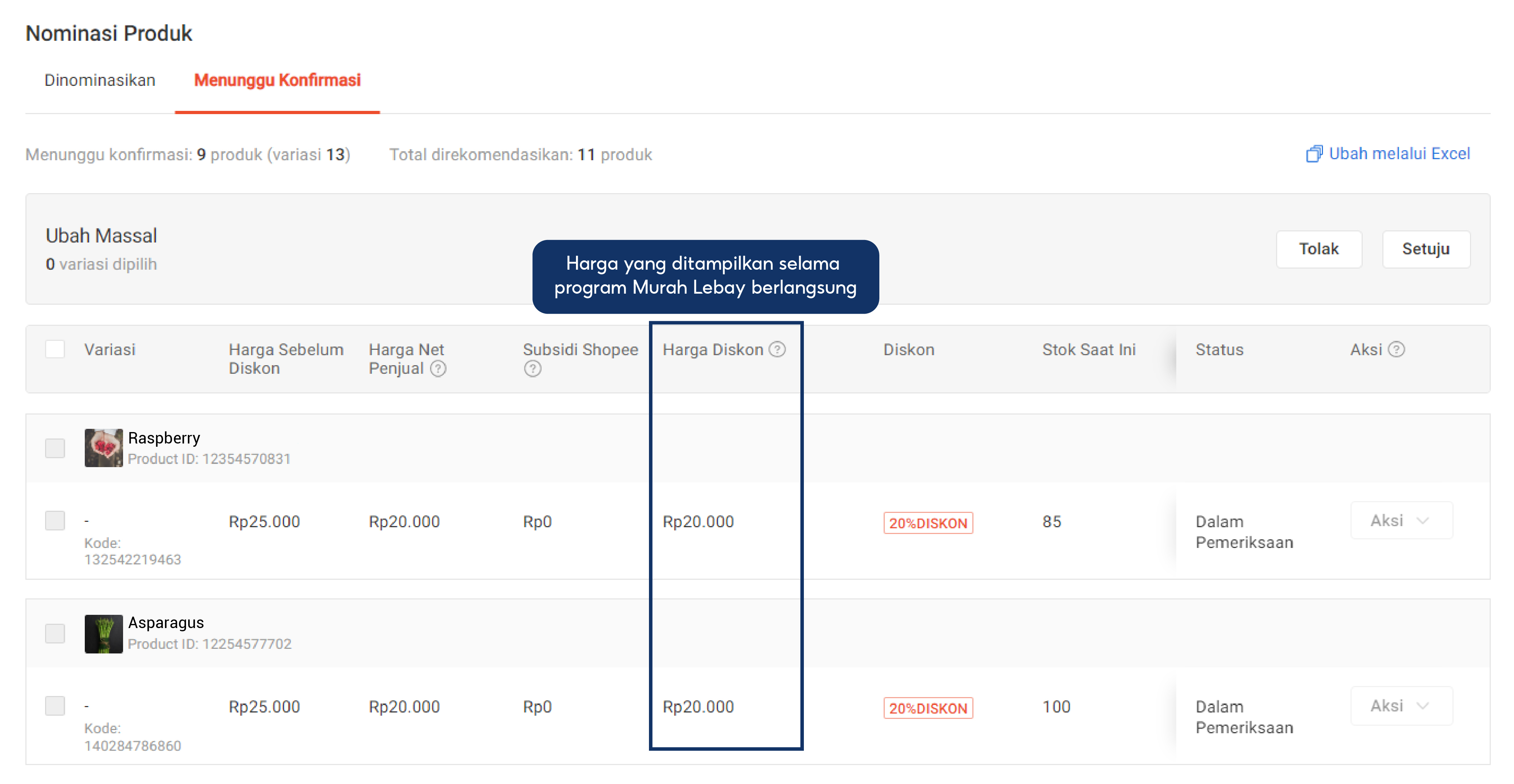1514x784 pixels.
Task: Click help icon next to Aksi header
Action: click(1396, 350)
